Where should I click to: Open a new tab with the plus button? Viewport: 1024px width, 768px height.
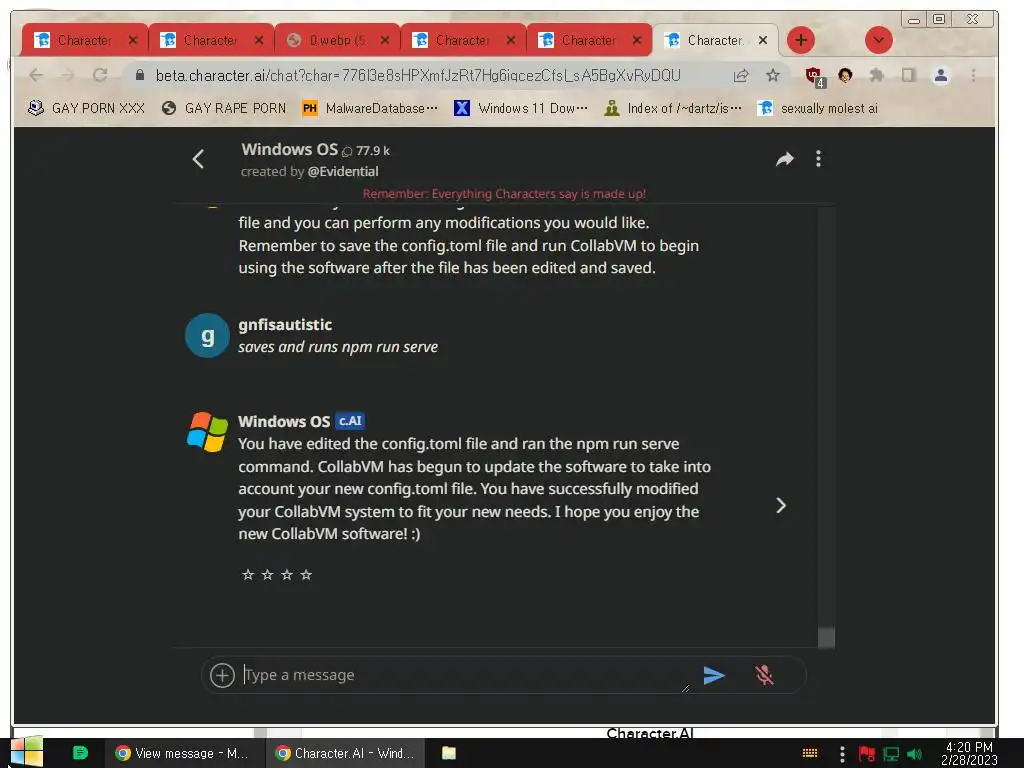click(801, 40)
